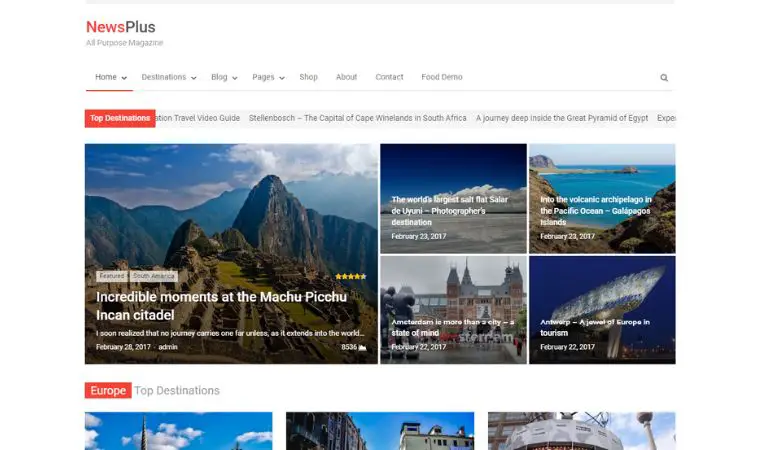Go to the Shop page
The image size is (770, 450).
(308, 77)
